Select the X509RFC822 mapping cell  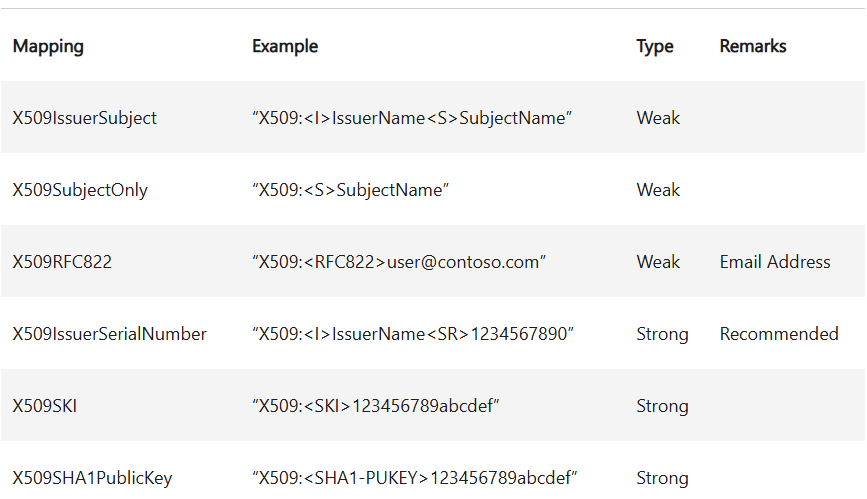pyautogui.click(x=62, y=262)
